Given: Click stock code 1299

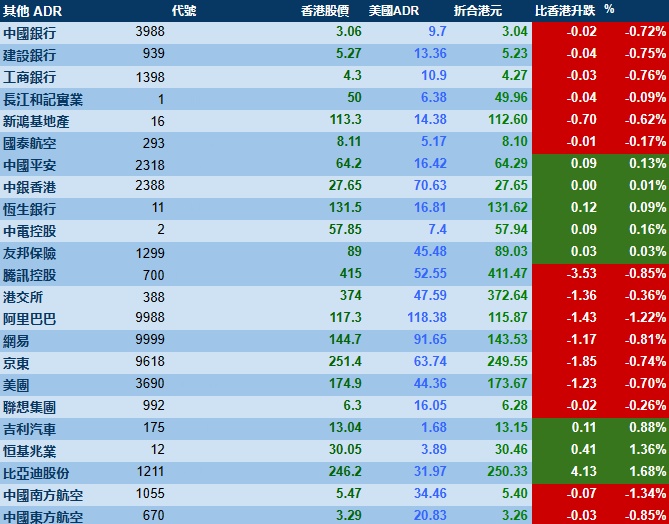Looking at the screenshot, I should [150, 253].
